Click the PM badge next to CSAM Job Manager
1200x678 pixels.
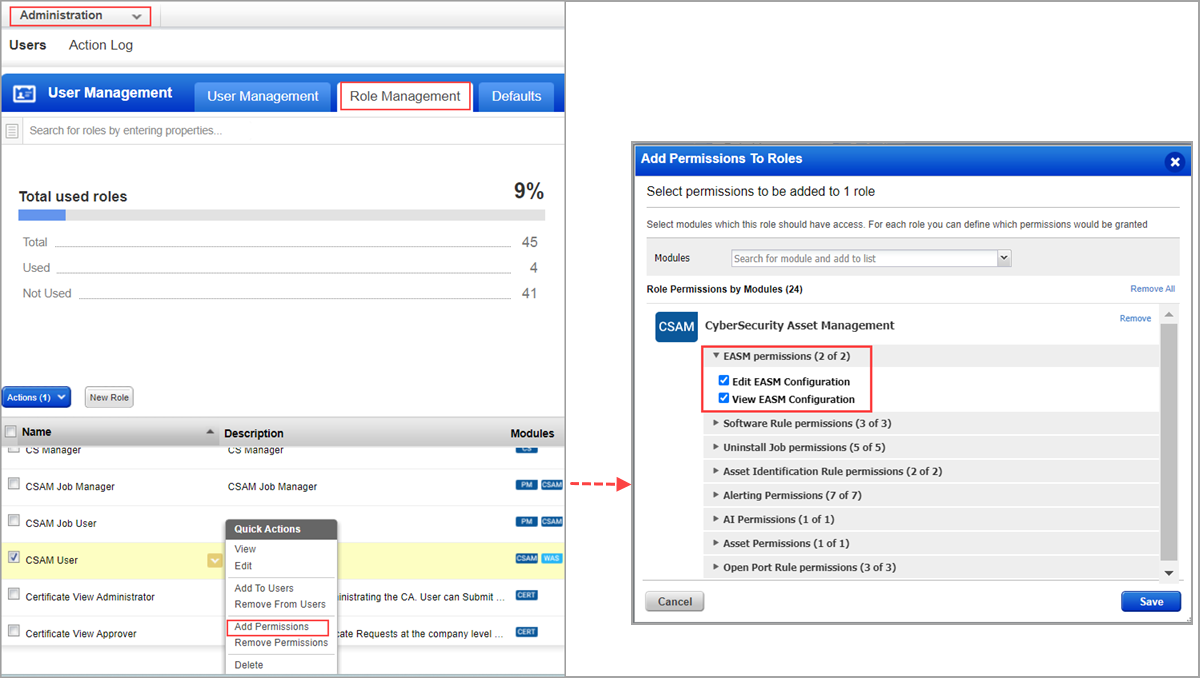tap(524, 485)
